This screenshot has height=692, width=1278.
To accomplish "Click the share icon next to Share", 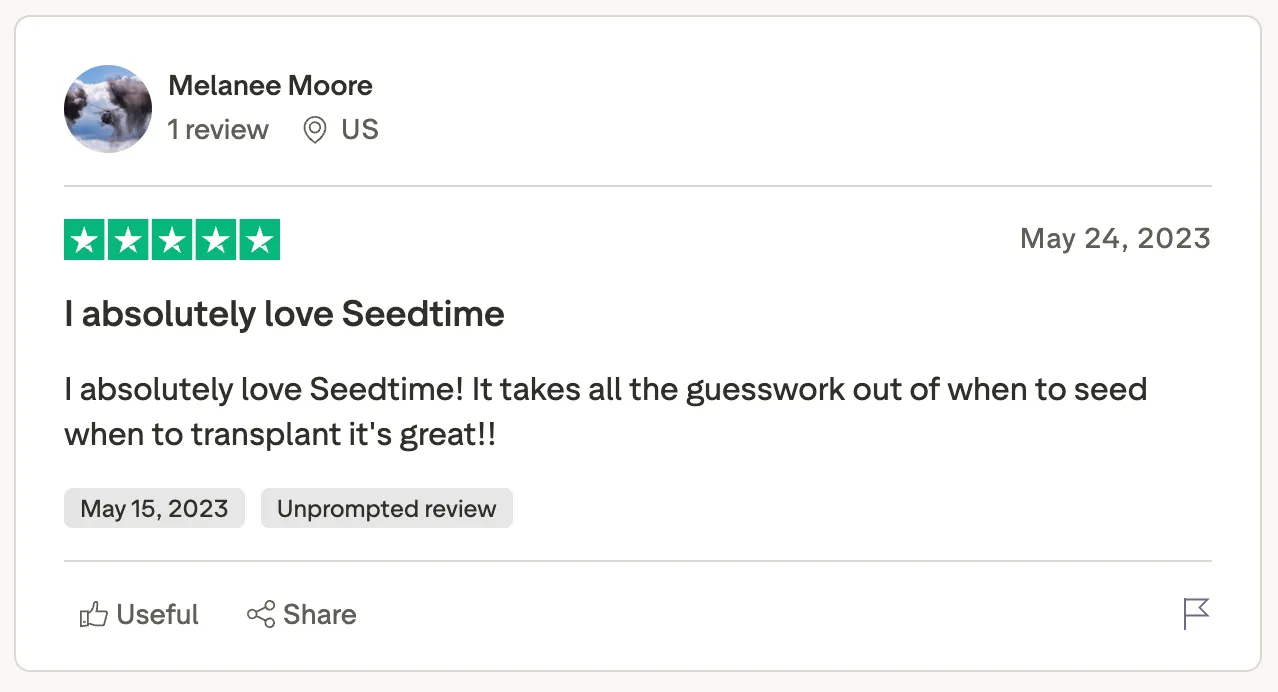I will [261, 614].
